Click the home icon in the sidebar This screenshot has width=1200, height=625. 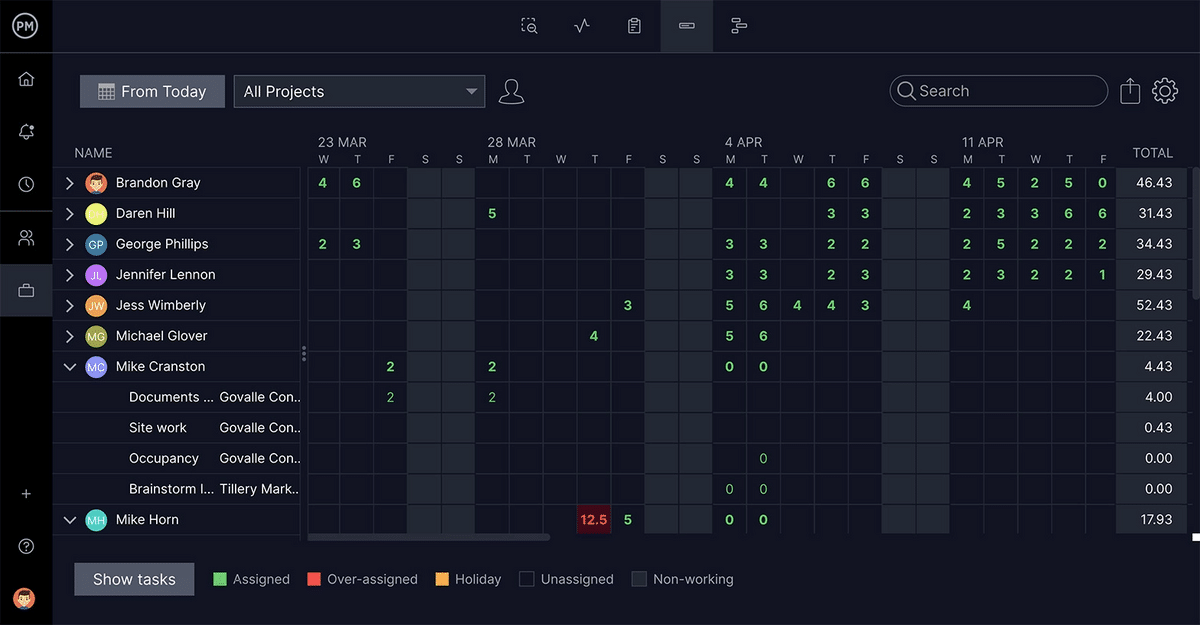click(x=26, y=80)
